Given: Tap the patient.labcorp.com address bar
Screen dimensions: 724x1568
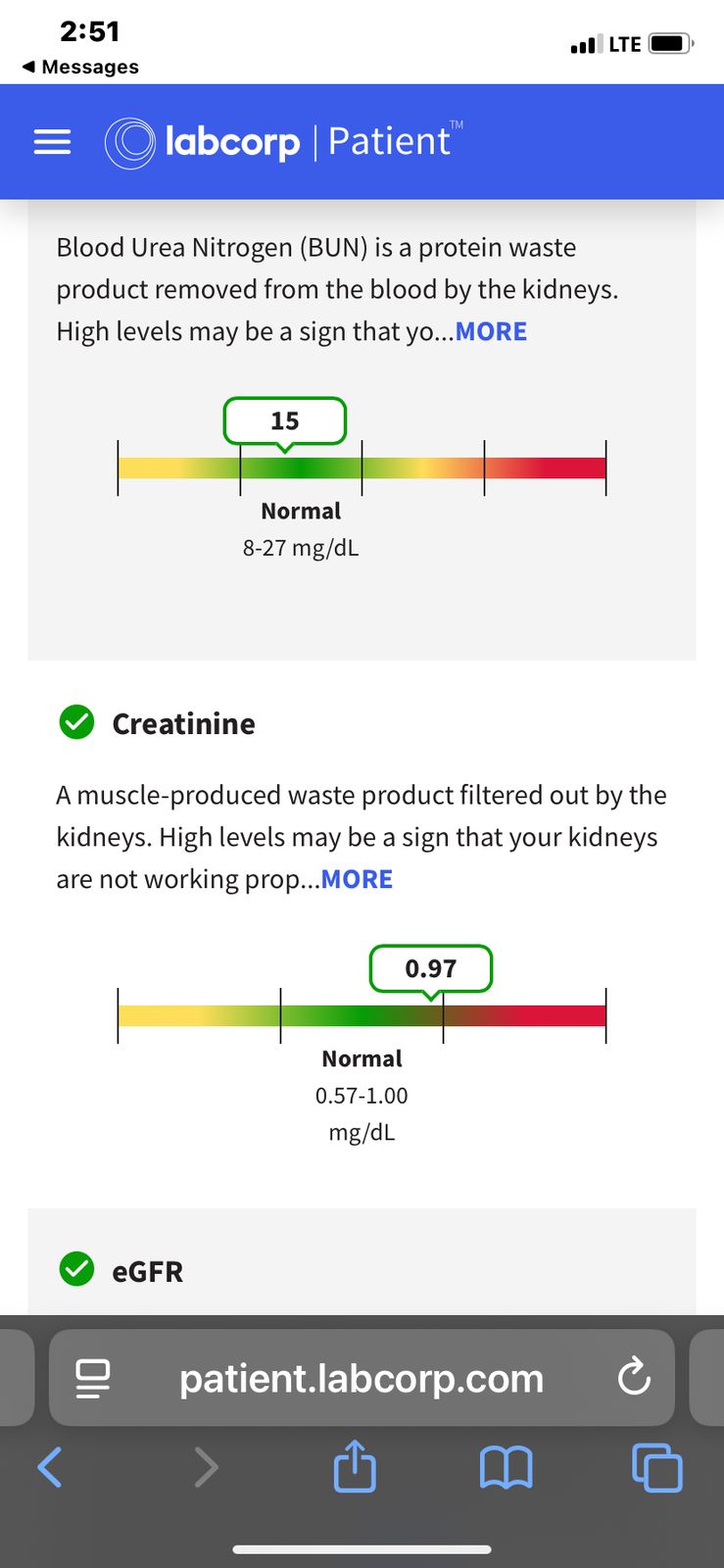Looking at the screenshot, I should click(361, 1378).
